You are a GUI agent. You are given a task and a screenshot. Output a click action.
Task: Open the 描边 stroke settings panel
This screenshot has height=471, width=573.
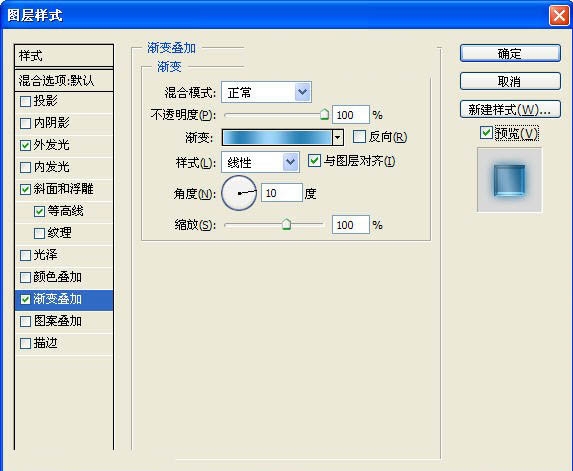coord(46,343)
